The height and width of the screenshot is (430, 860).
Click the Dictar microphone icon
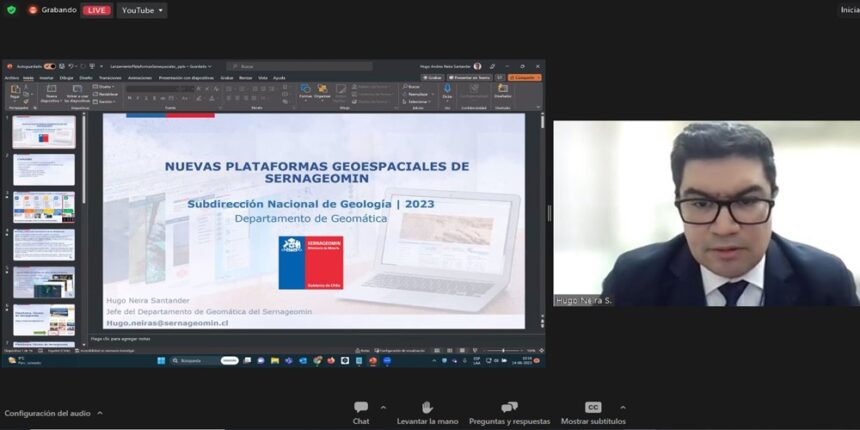coord(447,91)
